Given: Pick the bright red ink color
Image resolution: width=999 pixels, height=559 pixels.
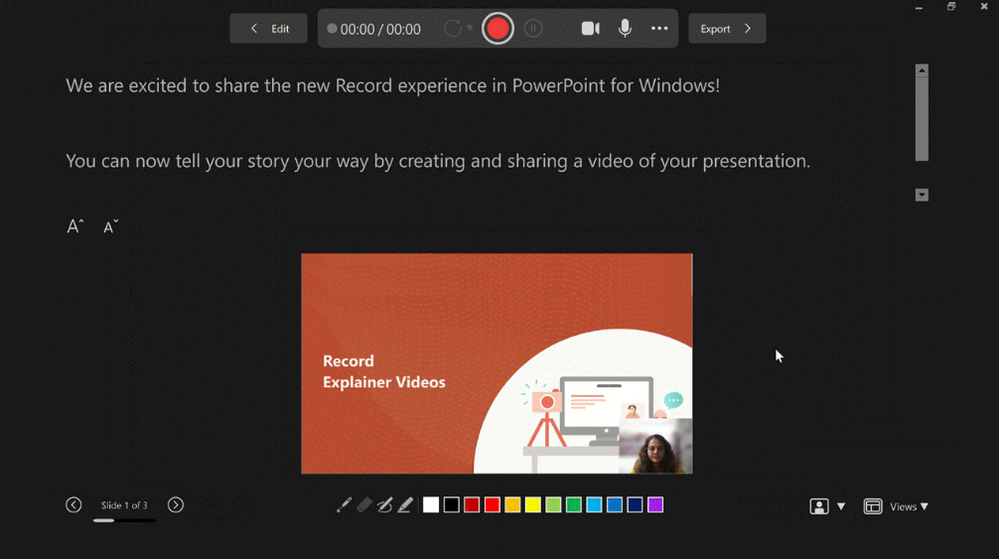Looking at the screenshot, I should pyautogui.click(x=492, y=505).
